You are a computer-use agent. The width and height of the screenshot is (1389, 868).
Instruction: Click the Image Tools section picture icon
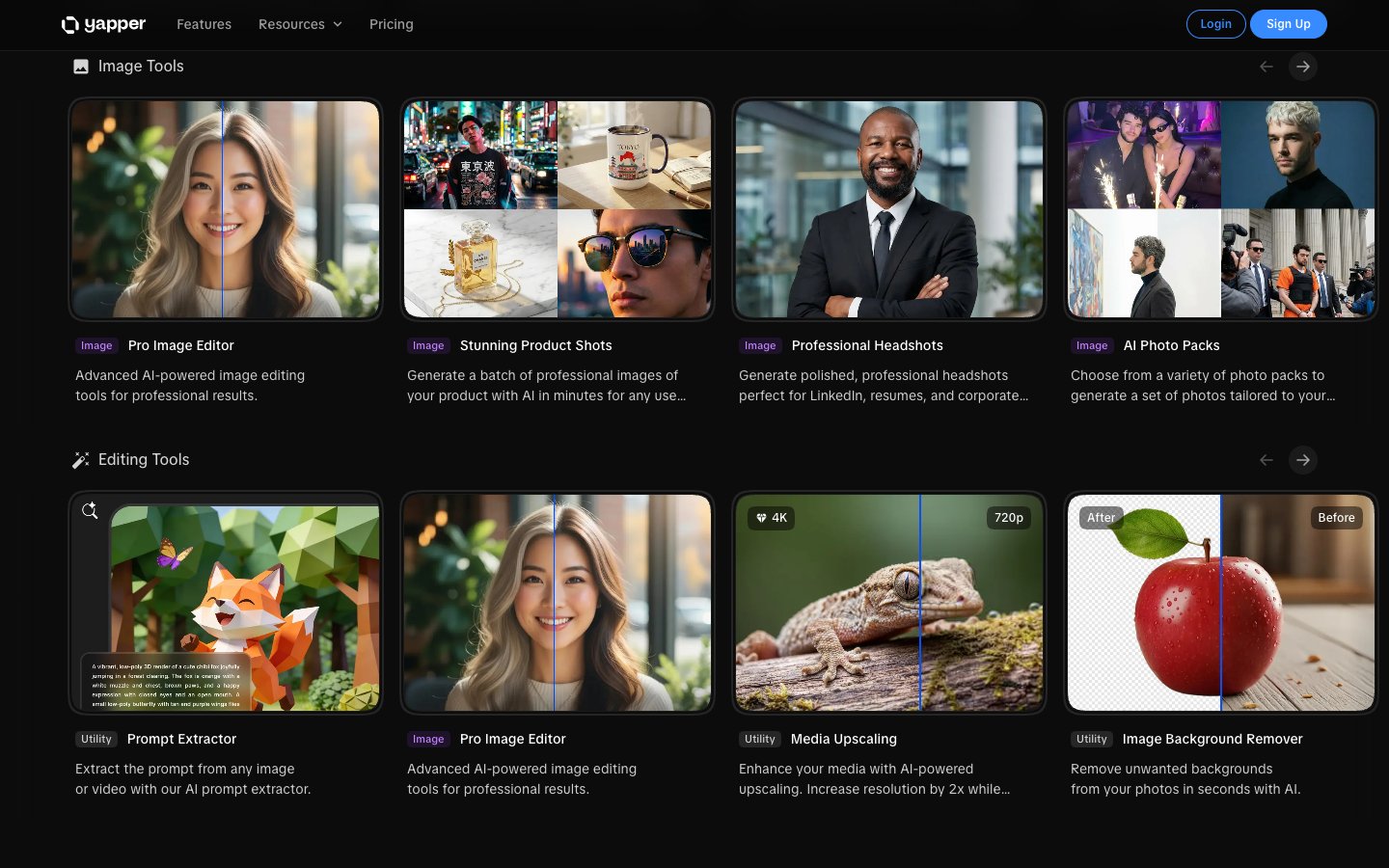click(81, 67)
